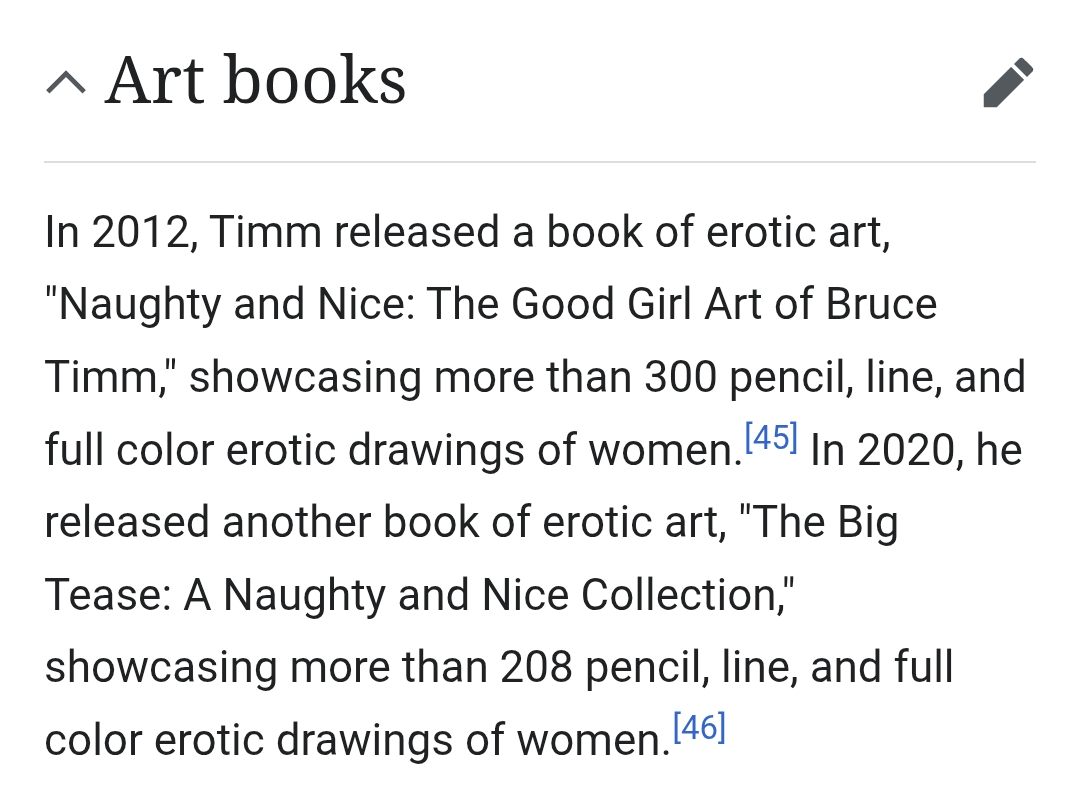Collapse the Art books section chevron

[66, 83]
